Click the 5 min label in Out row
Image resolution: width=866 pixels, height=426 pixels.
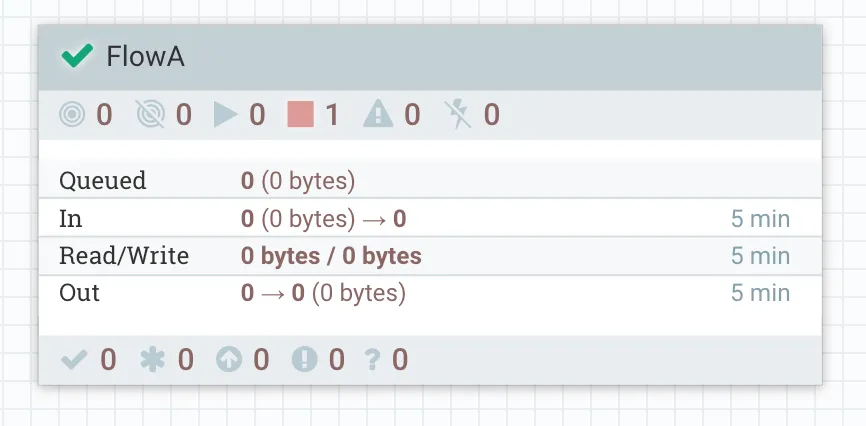tap(760, 293)
